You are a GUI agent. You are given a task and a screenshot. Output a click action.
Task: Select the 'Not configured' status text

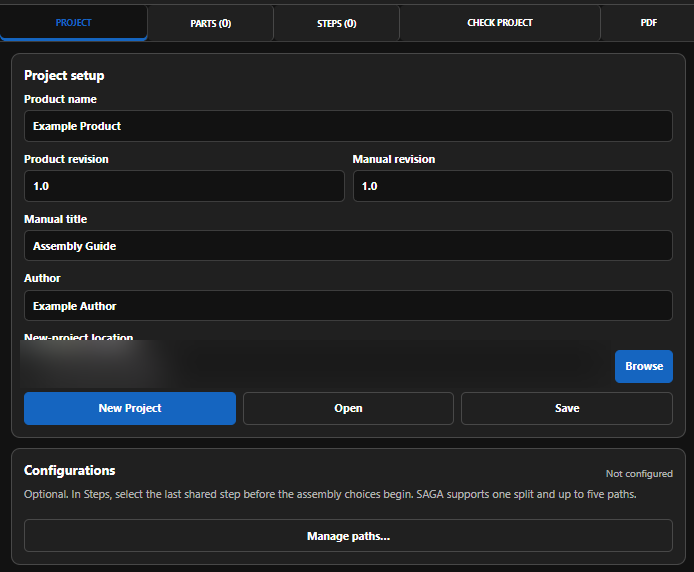tap(639, 474)
